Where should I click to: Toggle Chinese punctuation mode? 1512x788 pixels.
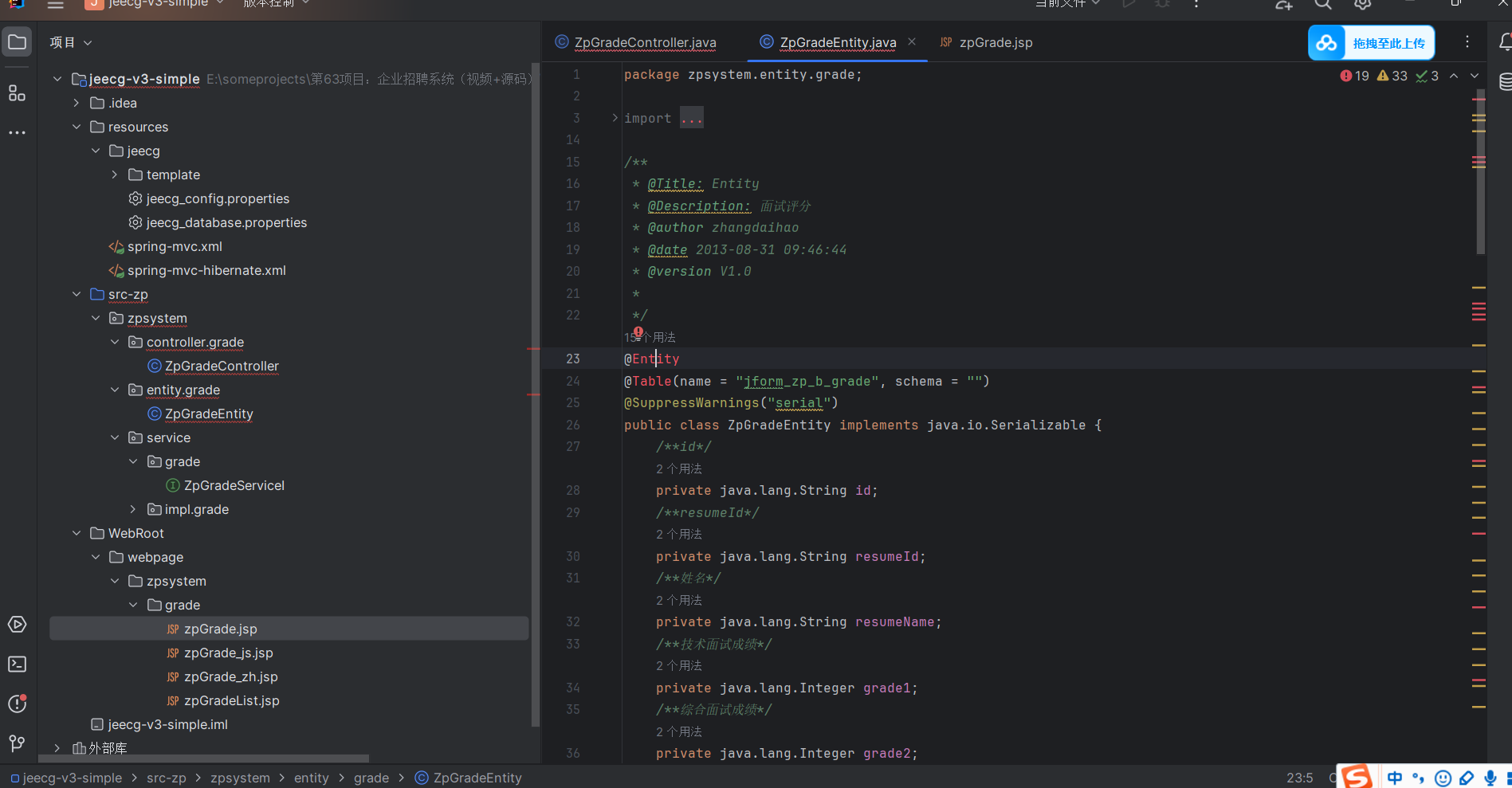tap(1418, 778)
